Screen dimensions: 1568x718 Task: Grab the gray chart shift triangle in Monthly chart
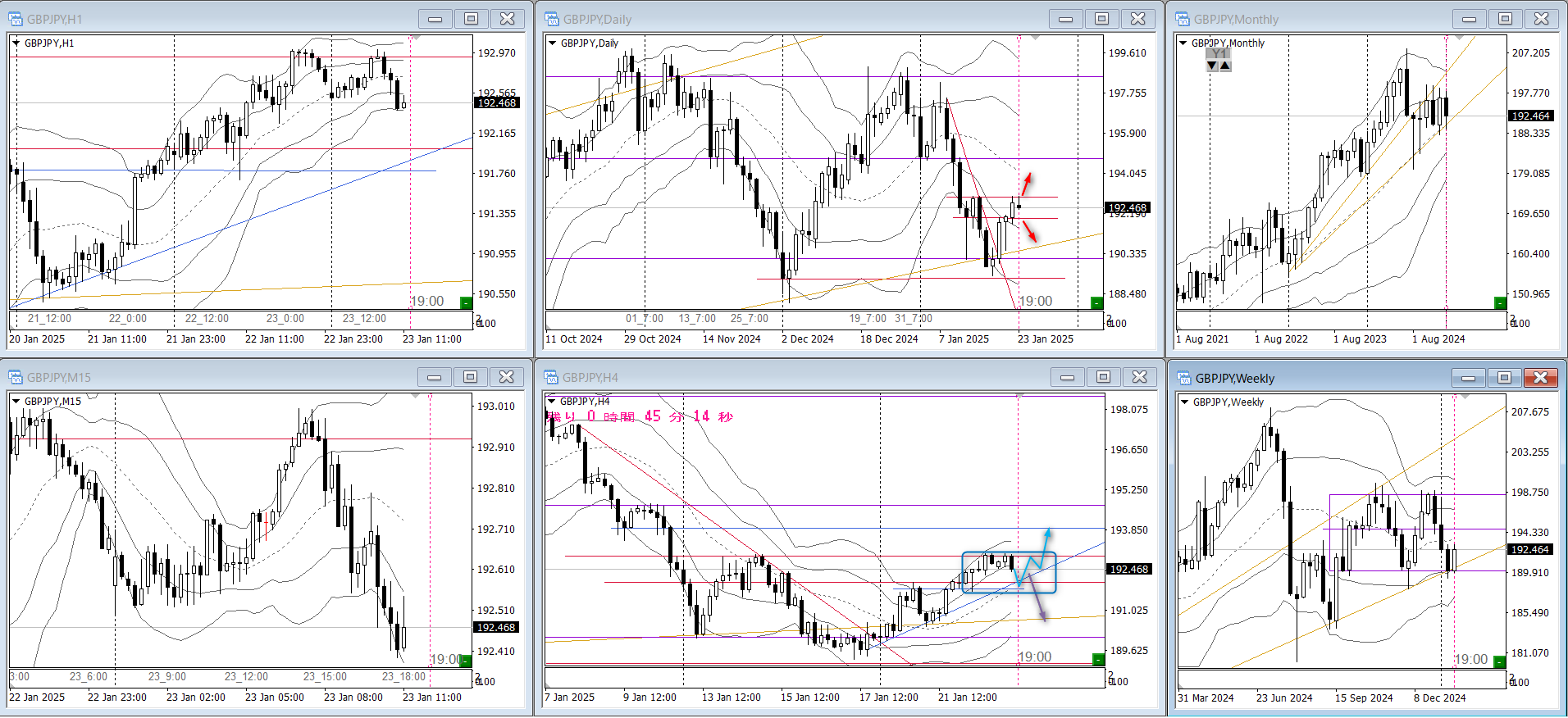pyautogui.click(x=1459, y=38)
